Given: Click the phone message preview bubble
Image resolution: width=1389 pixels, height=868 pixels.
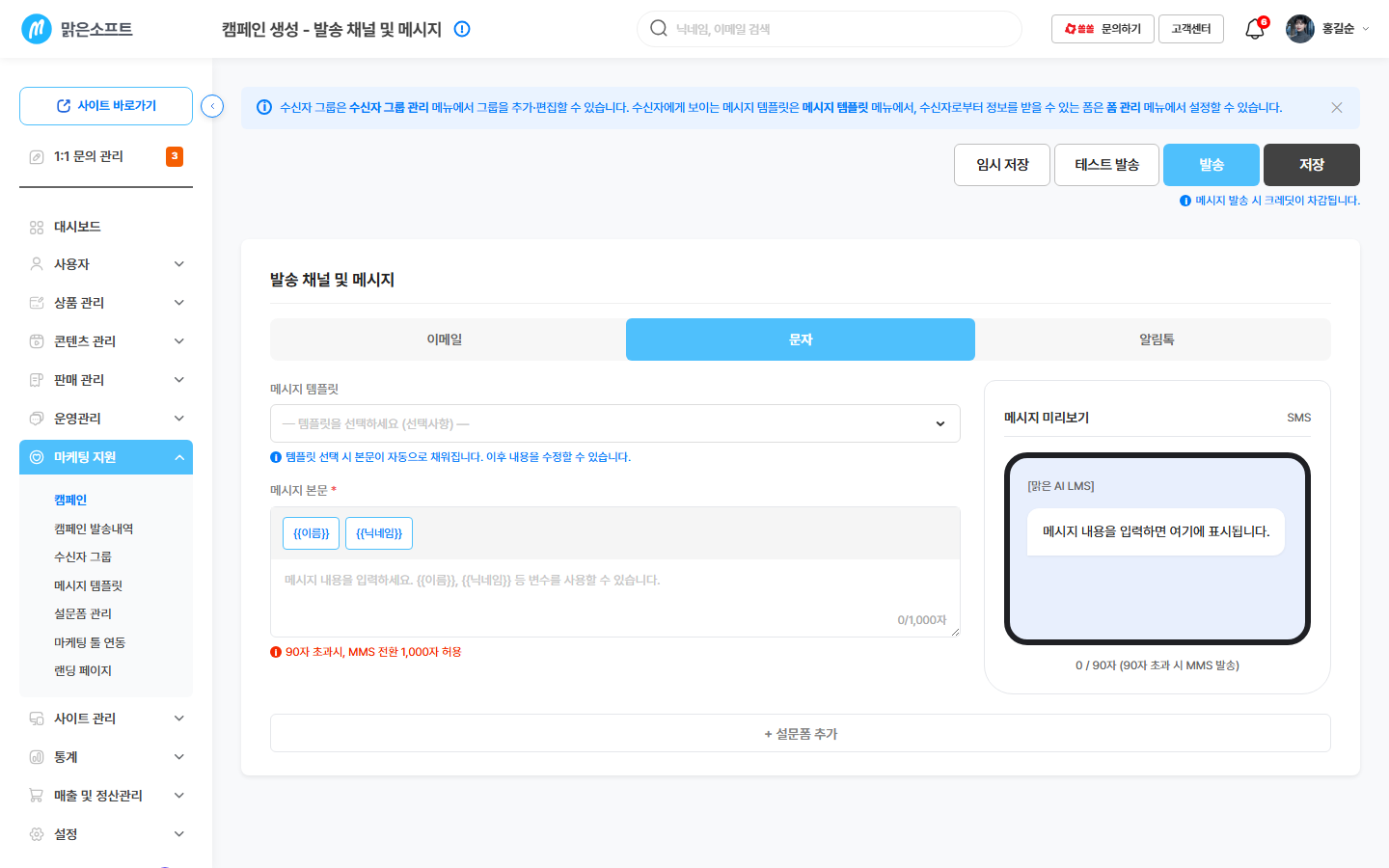Looking at the screenshot, I should [x=1156, y=531].
